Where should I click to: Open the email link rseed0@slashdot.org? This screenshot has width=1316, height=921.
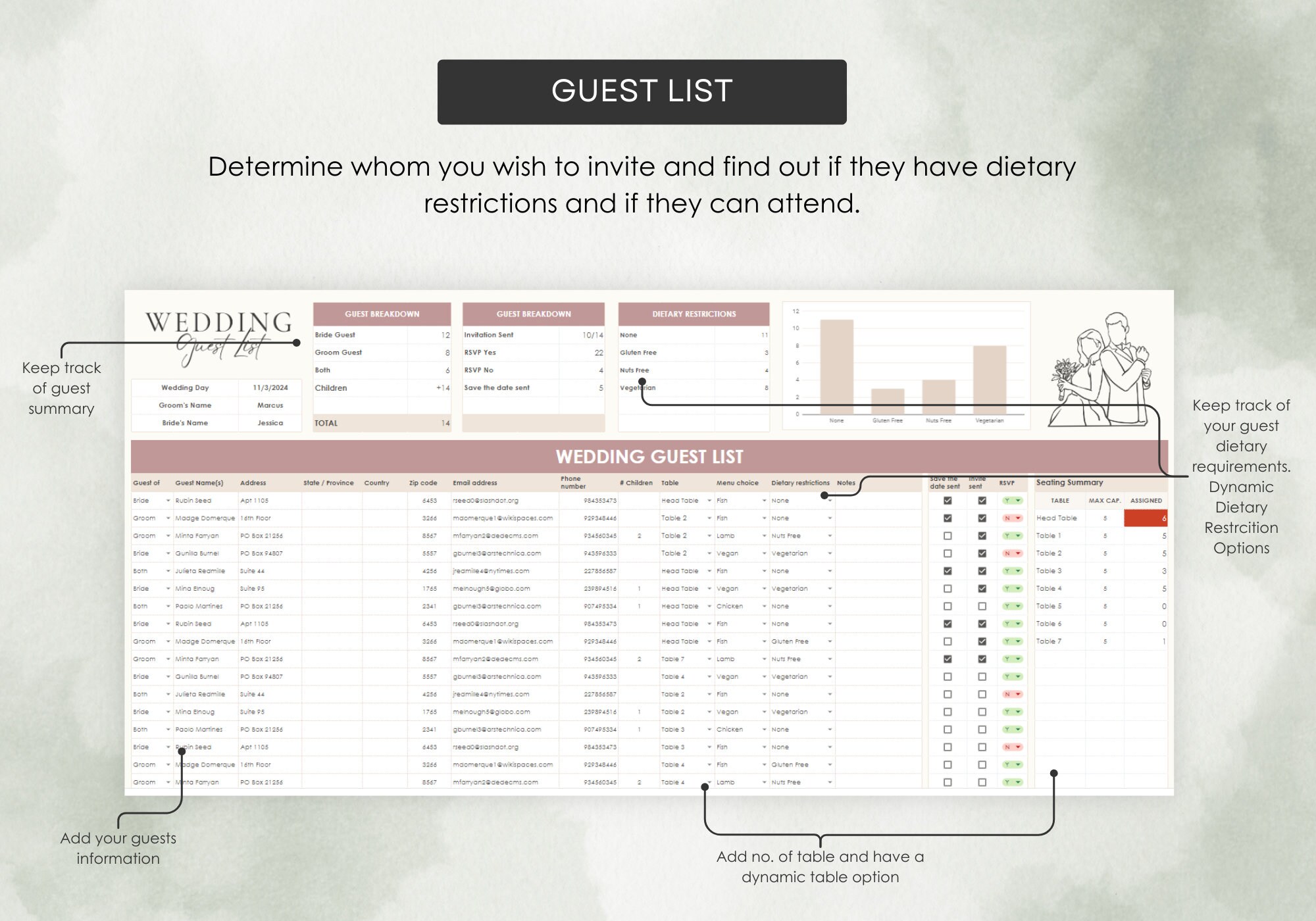pos(487,500)
